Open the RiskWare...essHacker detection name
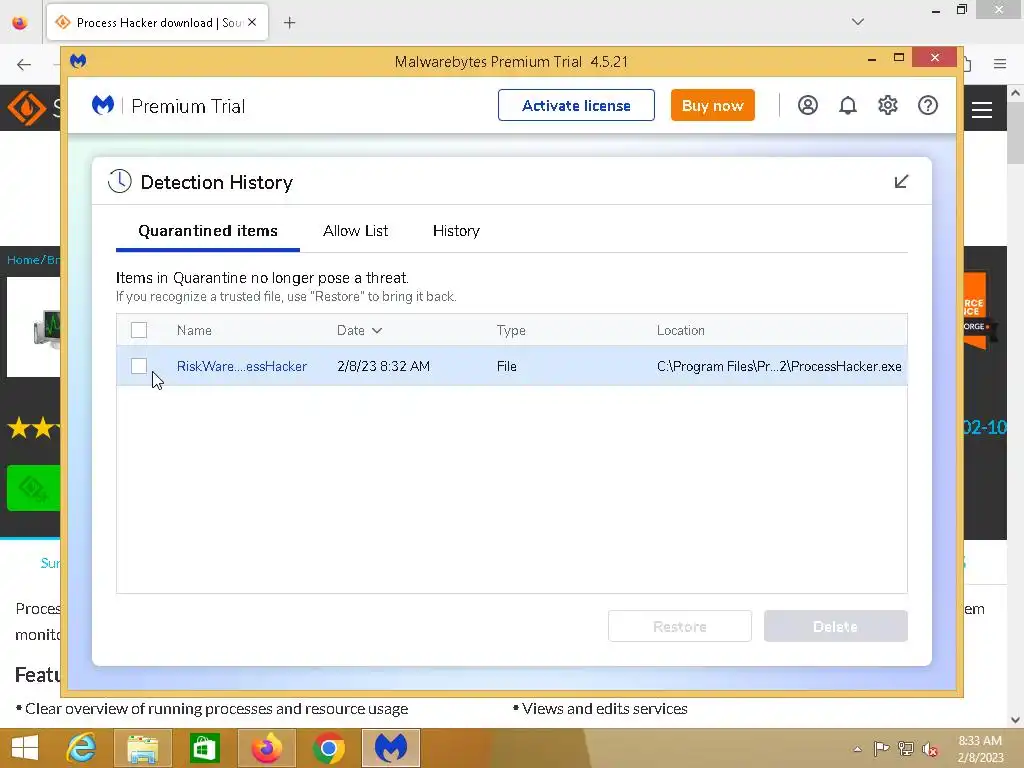This screenshot has width=1024, height=768. tap(242, 366)
